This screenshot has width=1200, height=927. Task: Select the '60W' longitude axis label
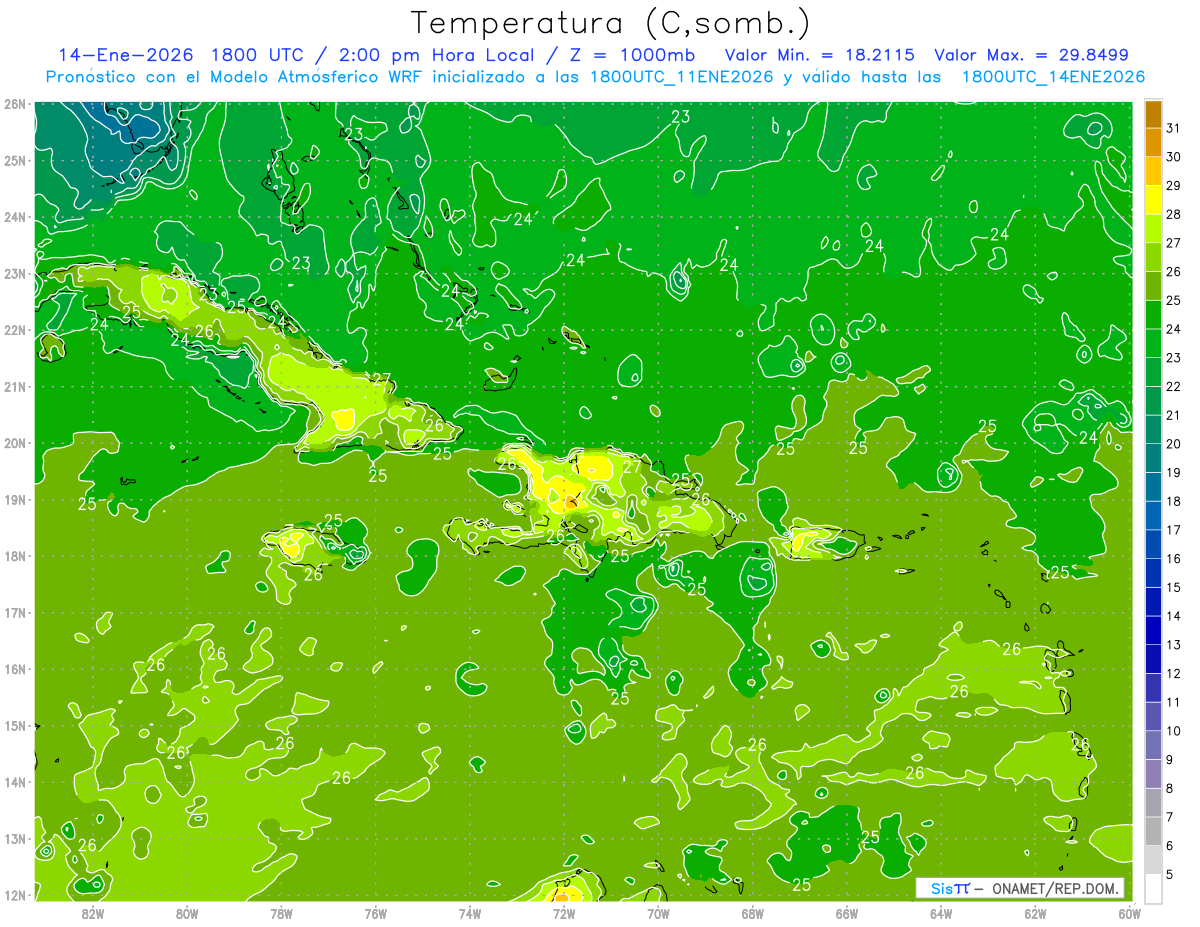tap(1130, 912)
